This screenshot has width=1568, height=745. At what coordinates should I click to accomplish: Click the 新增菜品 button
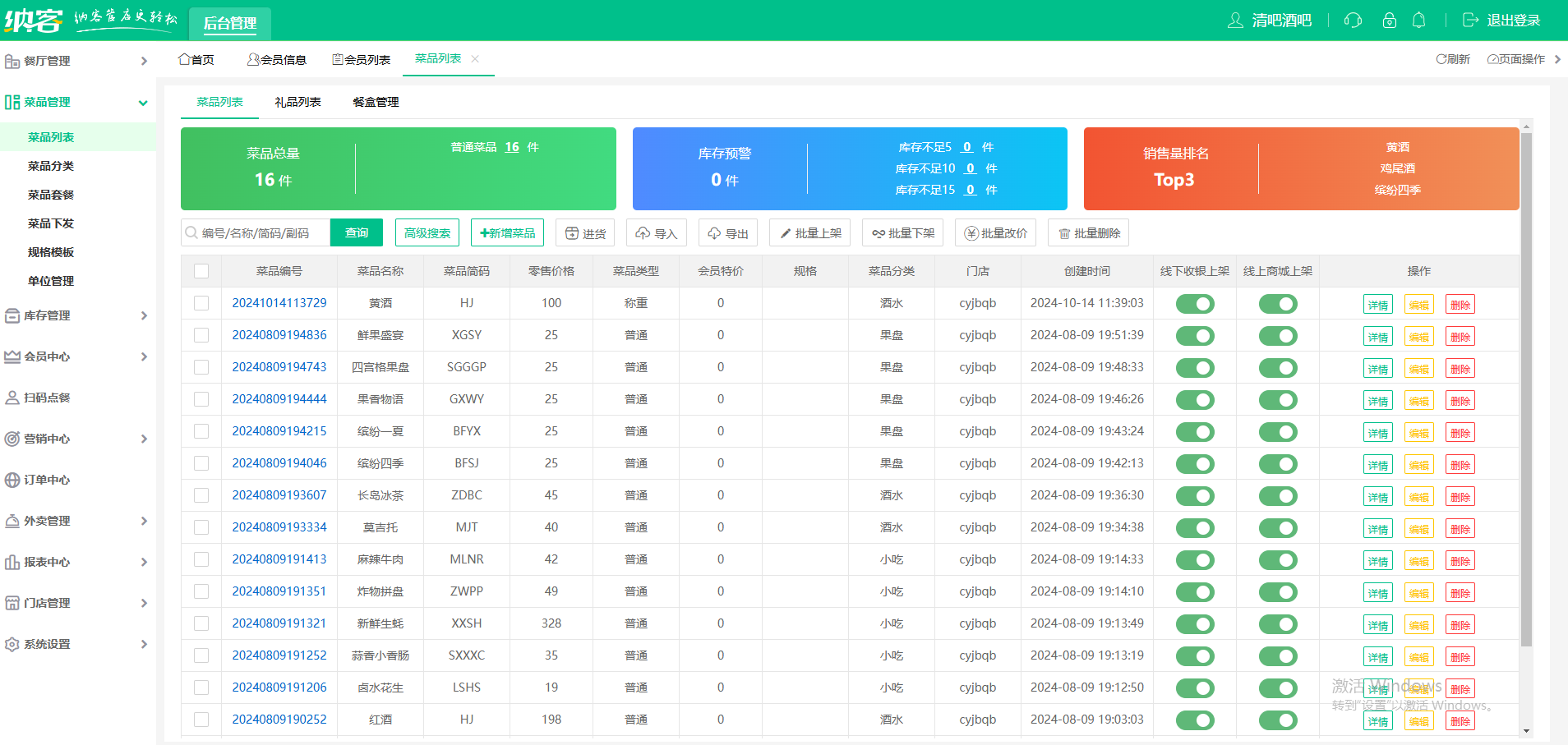(x=507, y=233)
